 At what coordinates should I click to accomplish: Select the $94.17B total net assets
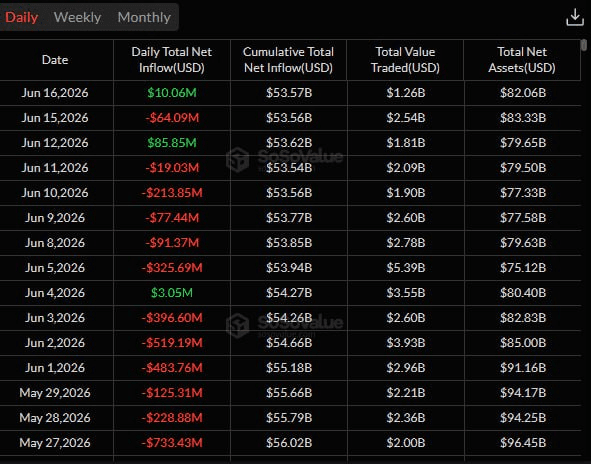[x=523, y=393]
